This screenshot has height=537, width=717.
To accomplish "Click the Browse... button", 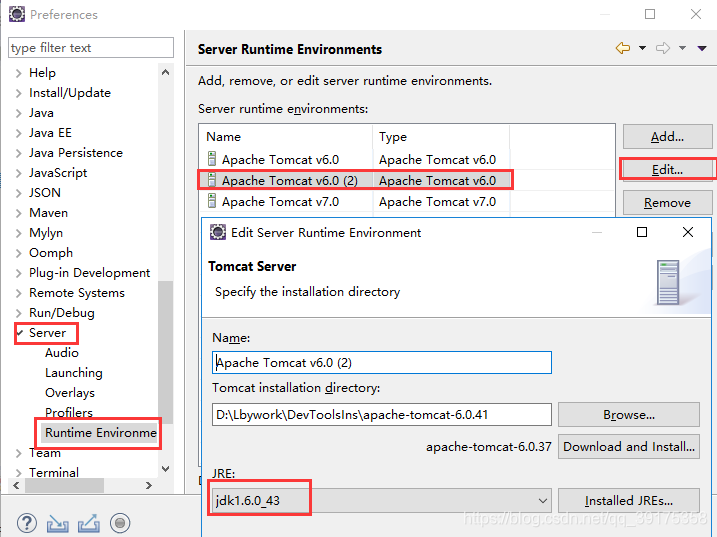I will [x=629, y=414].
